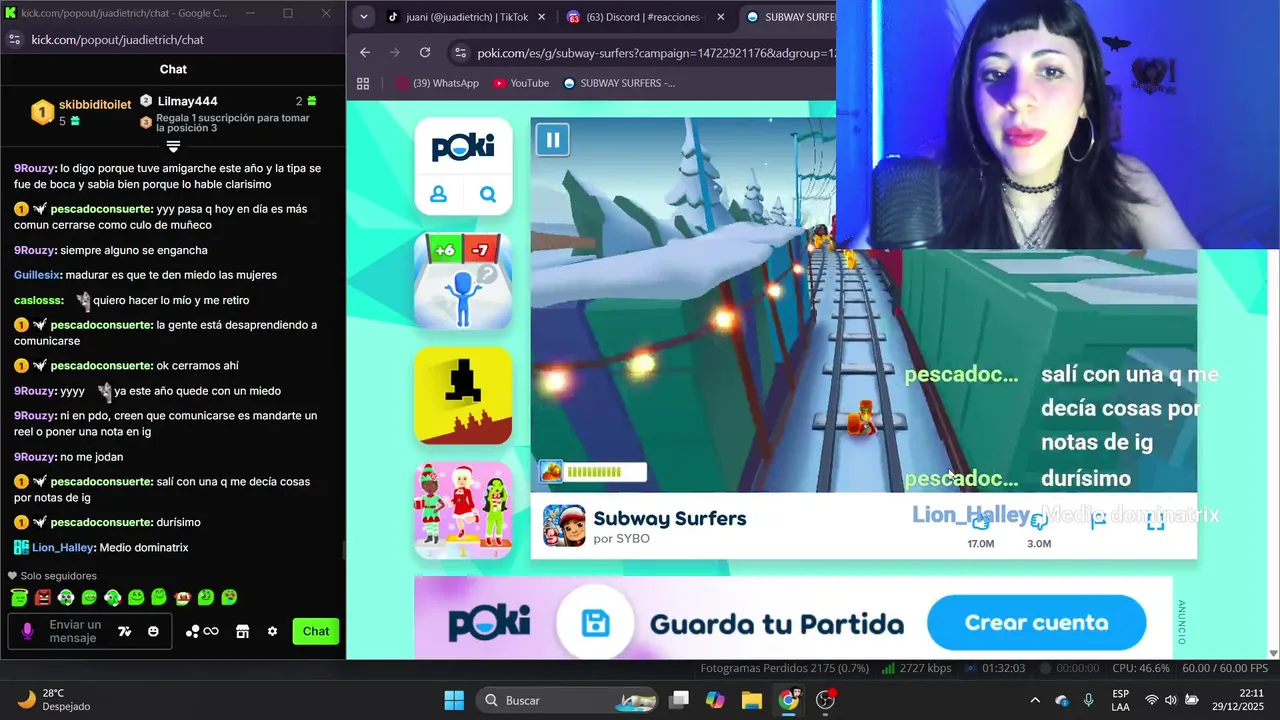Open the Poki home logo
1280x720 pixels.
(463, 148)
